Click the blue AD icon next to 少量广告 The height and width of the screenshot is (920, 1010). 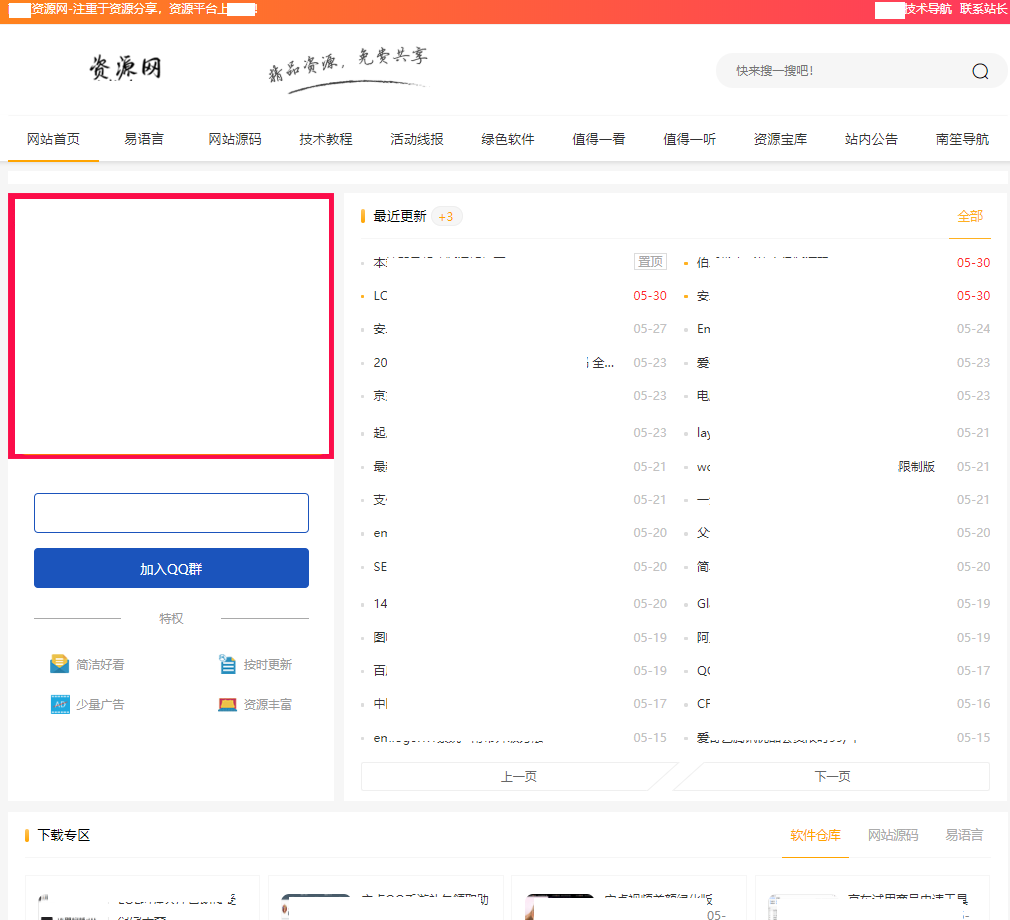pyautogui.click(x=59, y=704)
